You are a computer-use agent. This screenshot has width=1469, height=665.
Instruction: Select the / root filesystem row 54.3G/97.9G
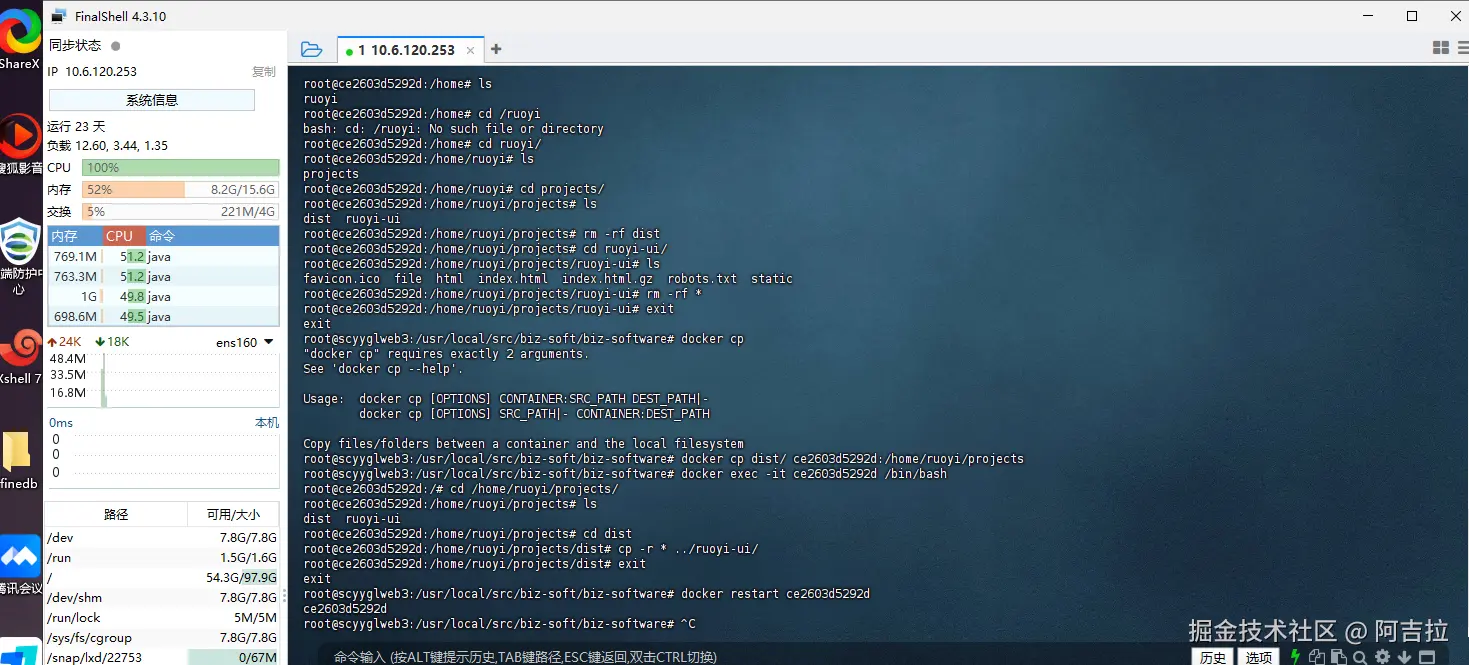[162, 578]
